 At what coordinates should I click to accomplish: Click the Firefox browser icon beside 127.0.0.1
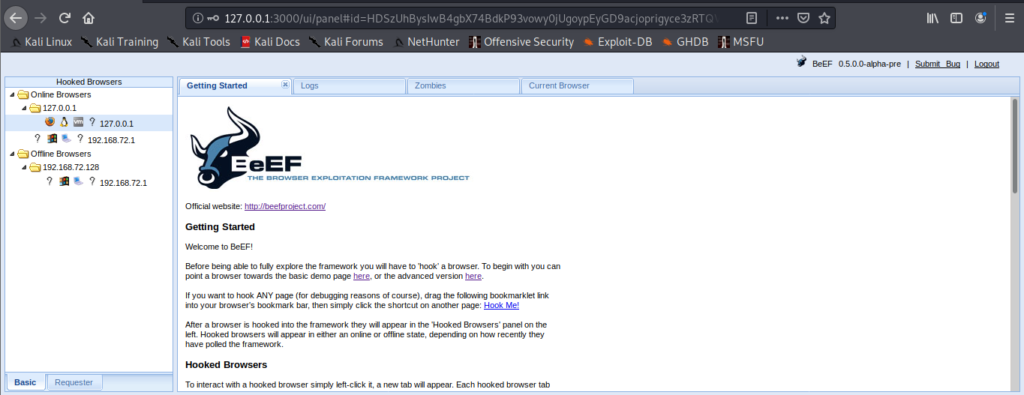pyautogui.click(x=50, y=122)
